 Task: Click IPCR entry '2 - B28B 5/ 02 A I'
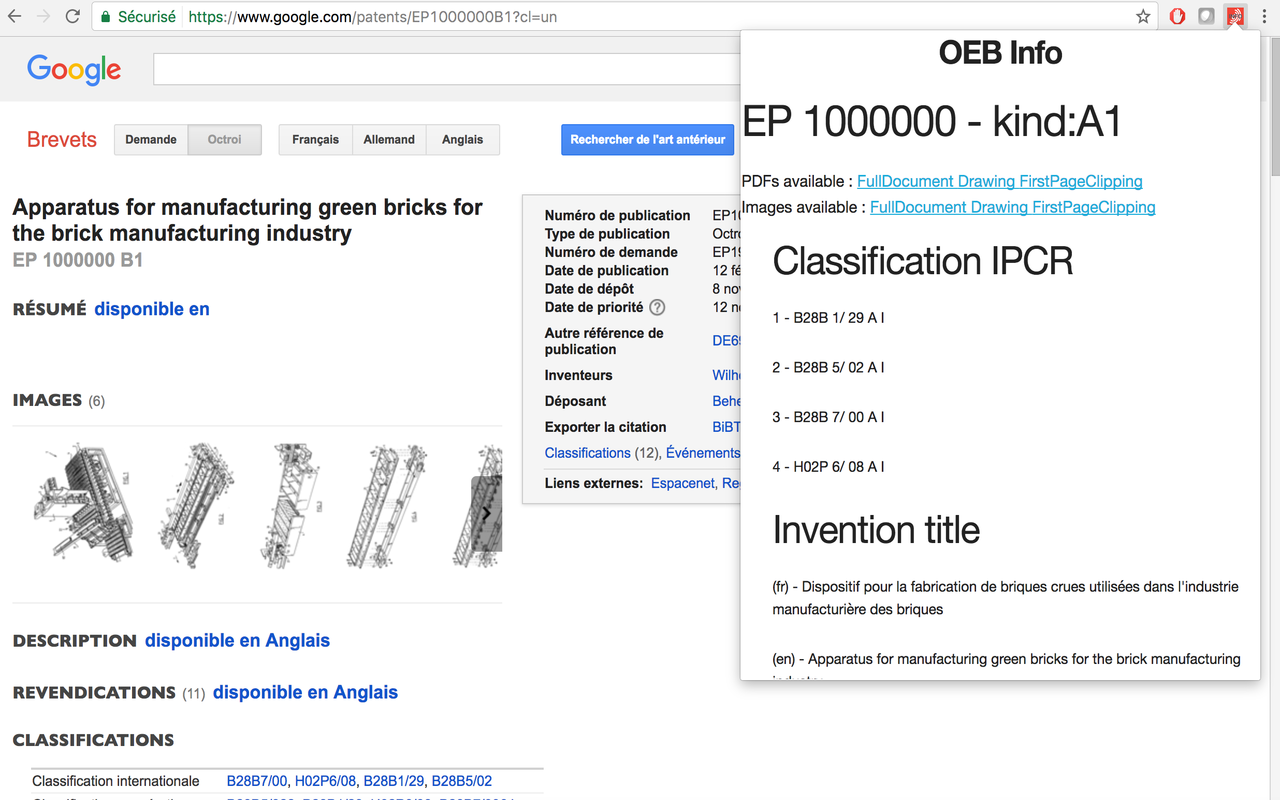[828, 368]
